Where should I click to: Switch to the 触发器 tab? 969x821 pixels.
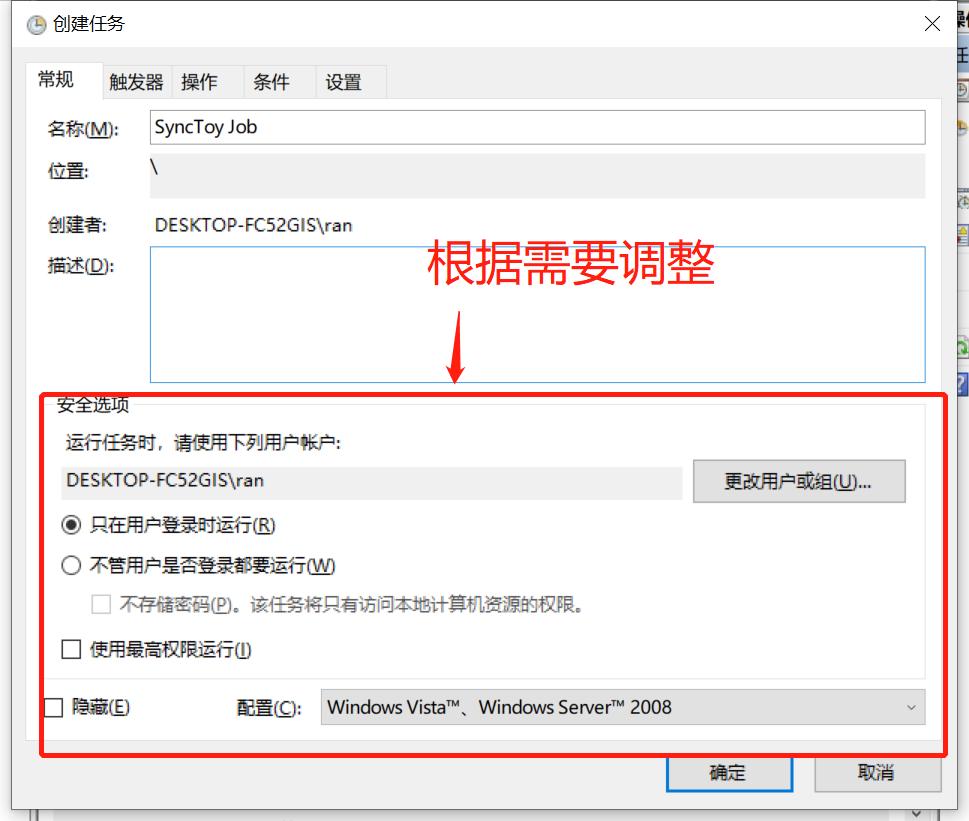tap(136, 81)
